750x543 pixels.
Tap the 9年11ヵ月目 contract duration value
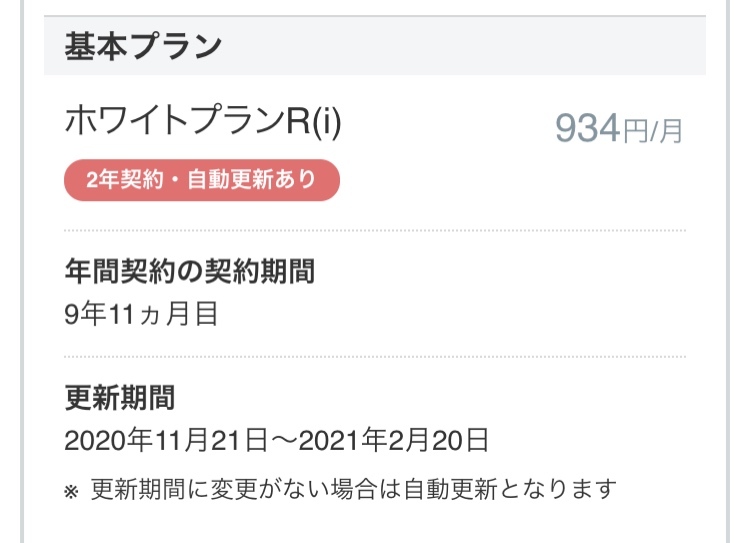(141, 314)
